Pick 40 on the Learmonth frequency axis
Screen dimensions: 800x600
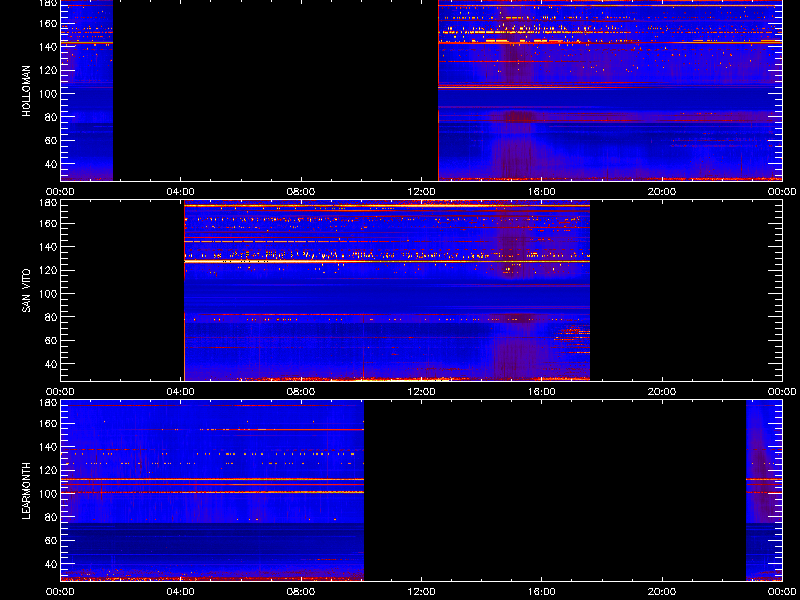(51, 564)
